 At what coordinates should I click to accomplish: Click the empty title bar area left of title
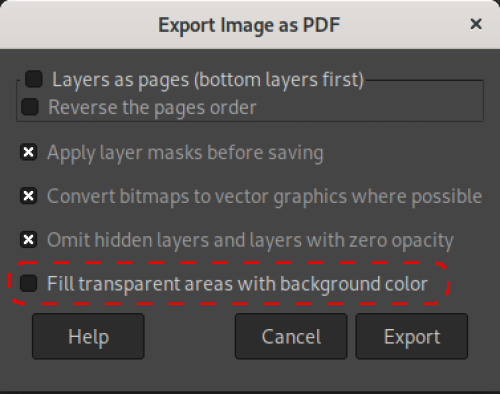(x=80, y=25)
